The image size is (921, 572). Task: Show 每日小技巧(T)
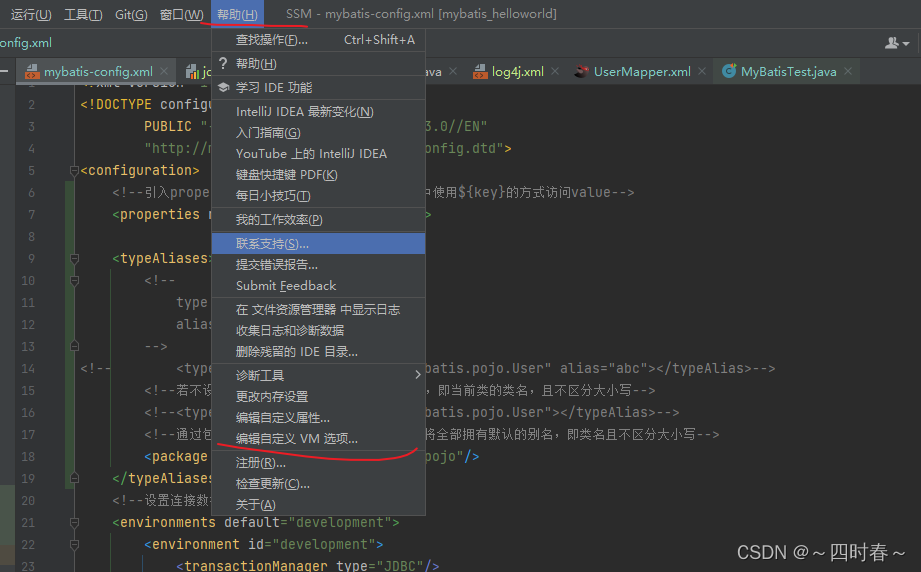pyautogui.click(x=318, y=196)
